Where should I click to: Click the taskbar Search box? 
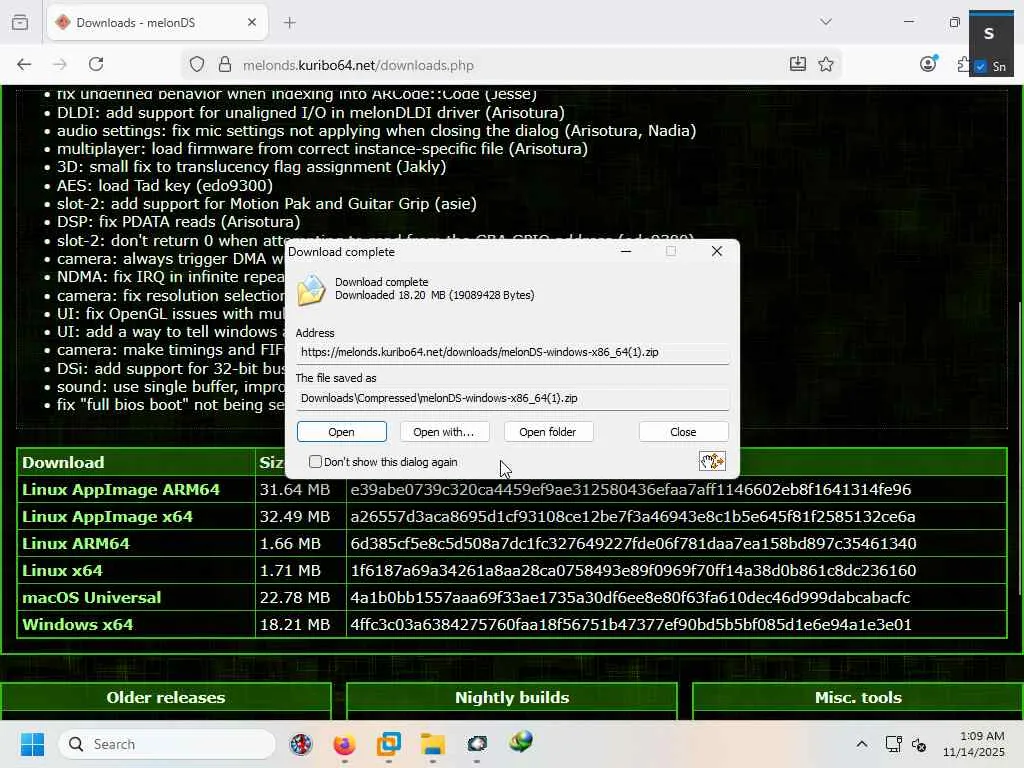click(167, 744)
